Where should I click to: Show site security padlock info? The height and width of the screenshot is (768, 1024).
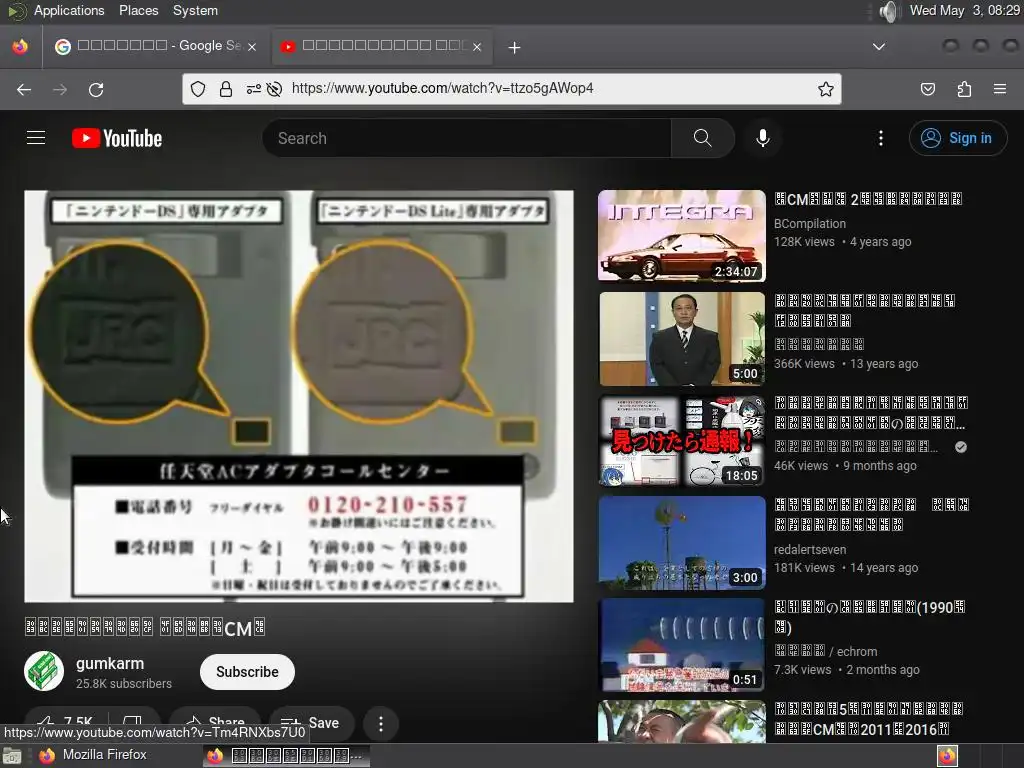coord(226,89)
